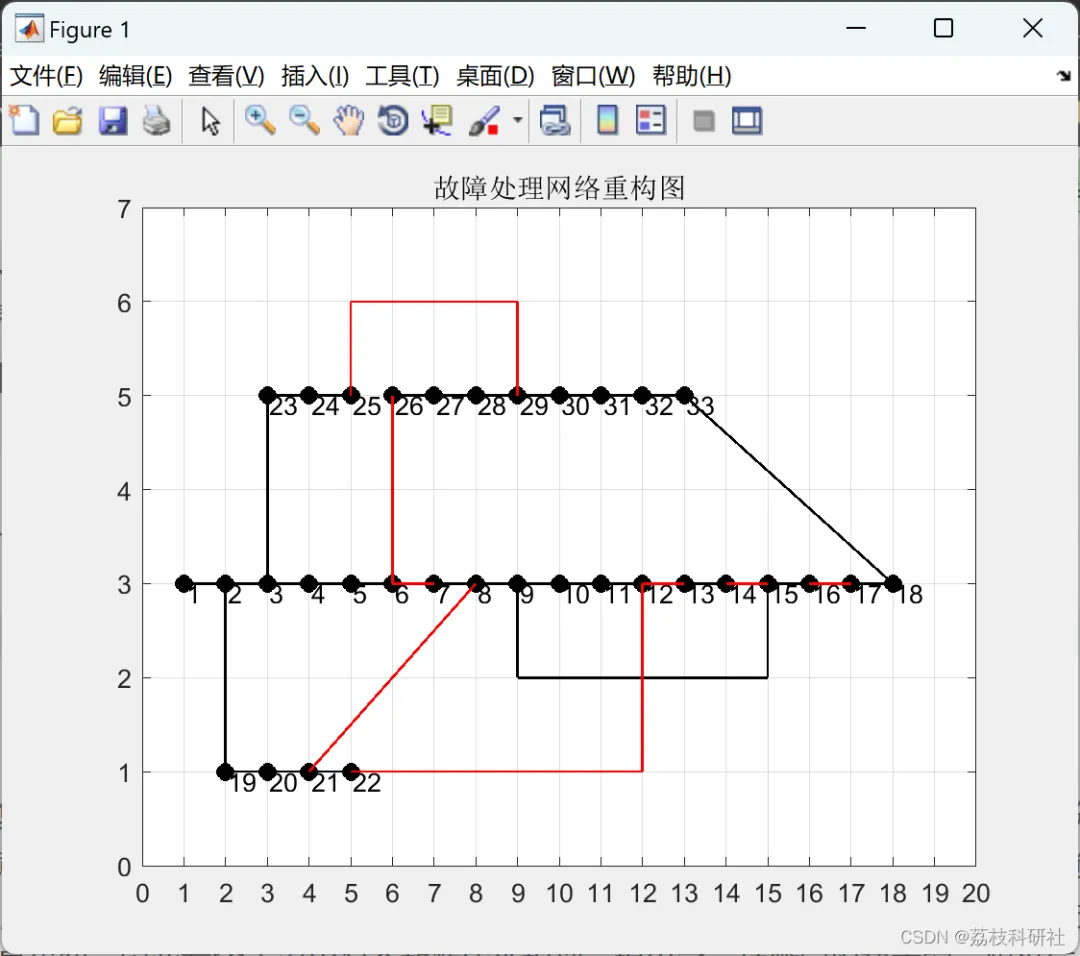
Task: Click x-axis tick label 10
Action: (x=559, y=893)
